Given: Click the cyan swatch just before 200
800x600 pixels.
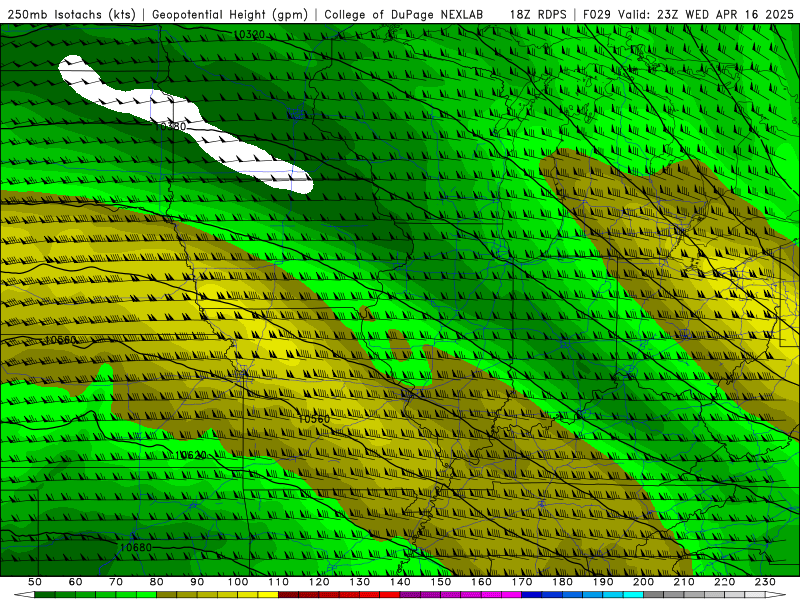Looking at the screenshot, I should click(x=633, y=595).
